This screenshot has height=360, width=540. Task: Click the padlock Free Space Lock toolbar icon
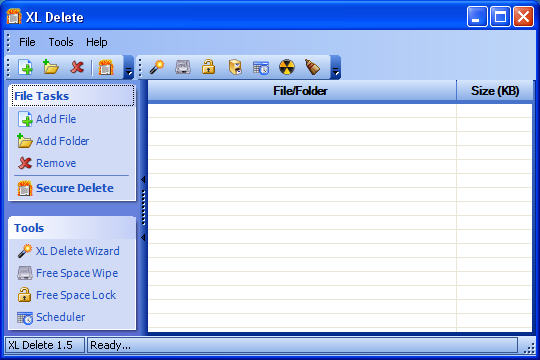coord(209,67)
